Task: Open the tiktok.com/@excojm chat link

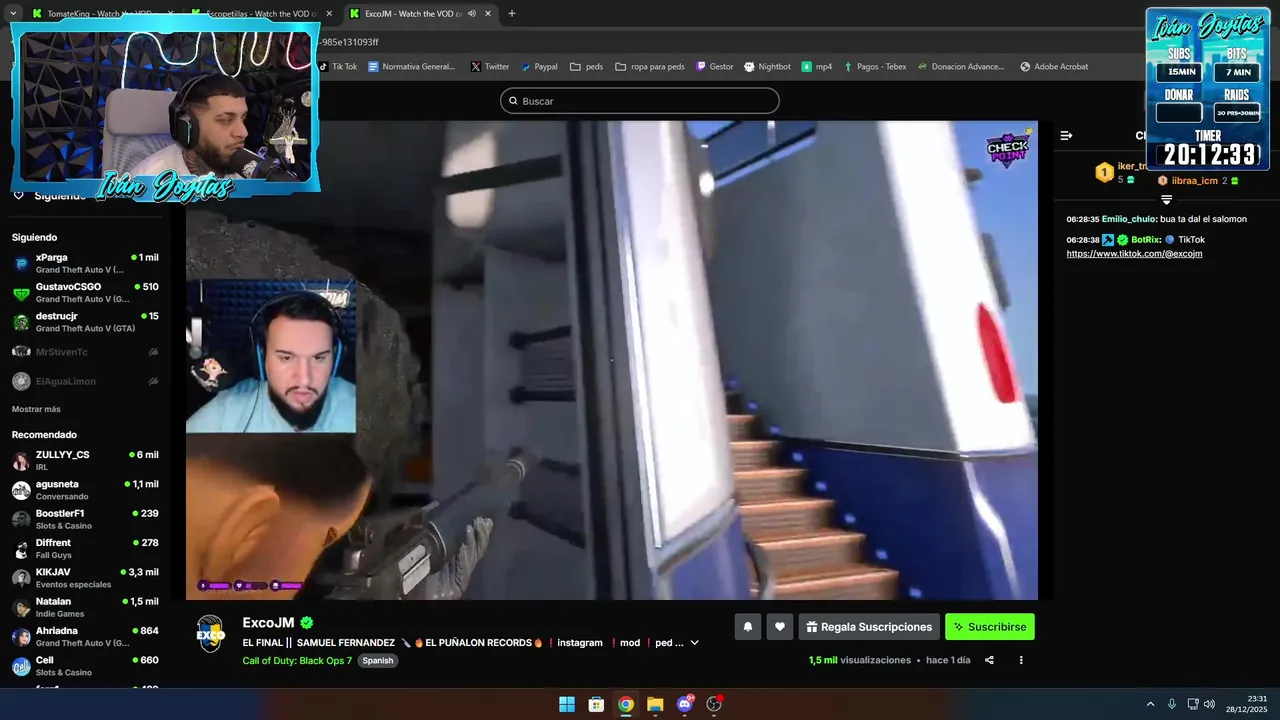Action: point(1134,254)
